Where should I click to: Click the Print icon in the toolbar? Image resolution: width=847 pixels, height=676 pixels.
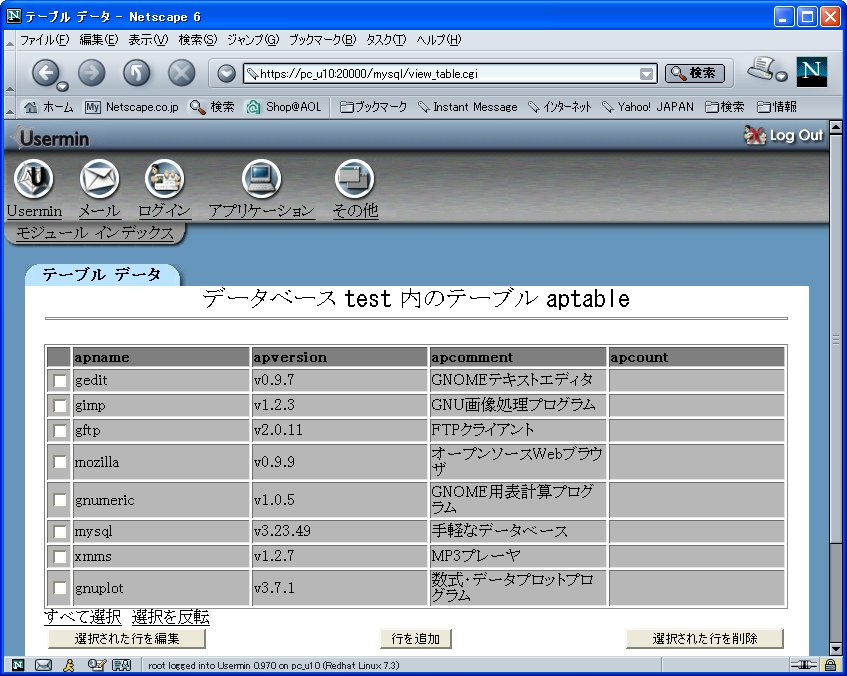(x=761, y=69)
